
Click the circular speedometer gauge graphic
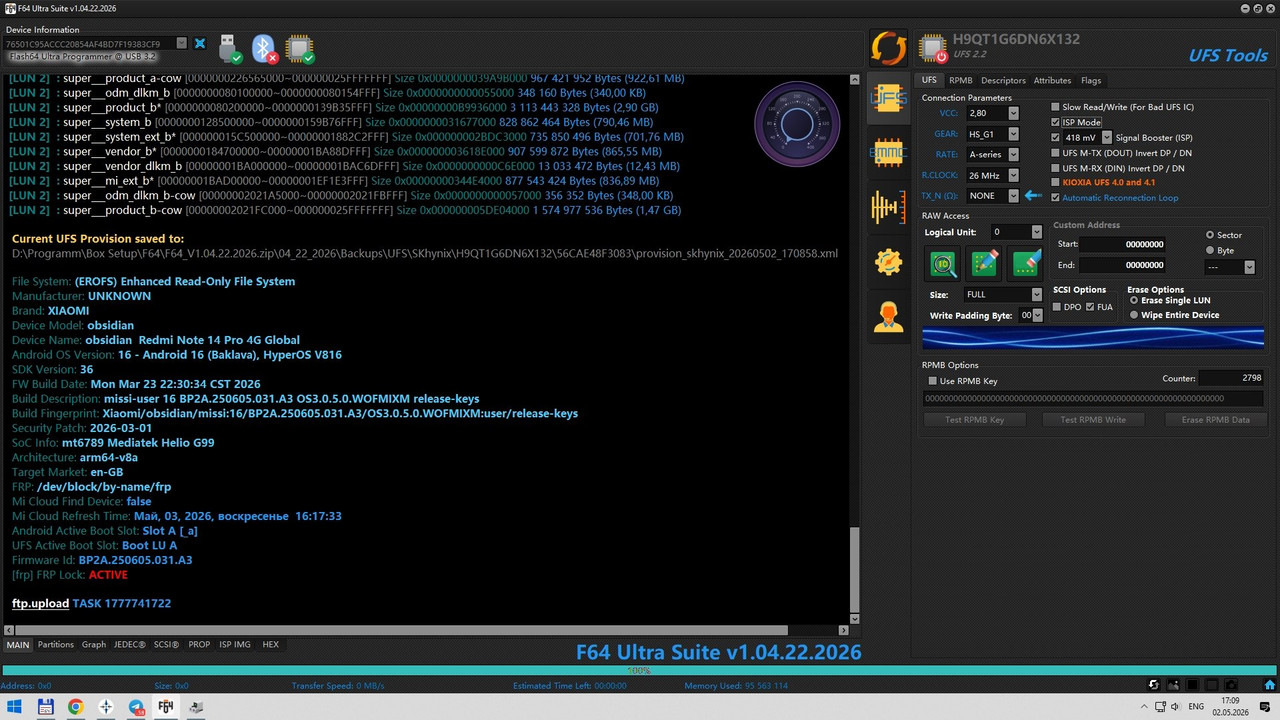click(797, 124)
